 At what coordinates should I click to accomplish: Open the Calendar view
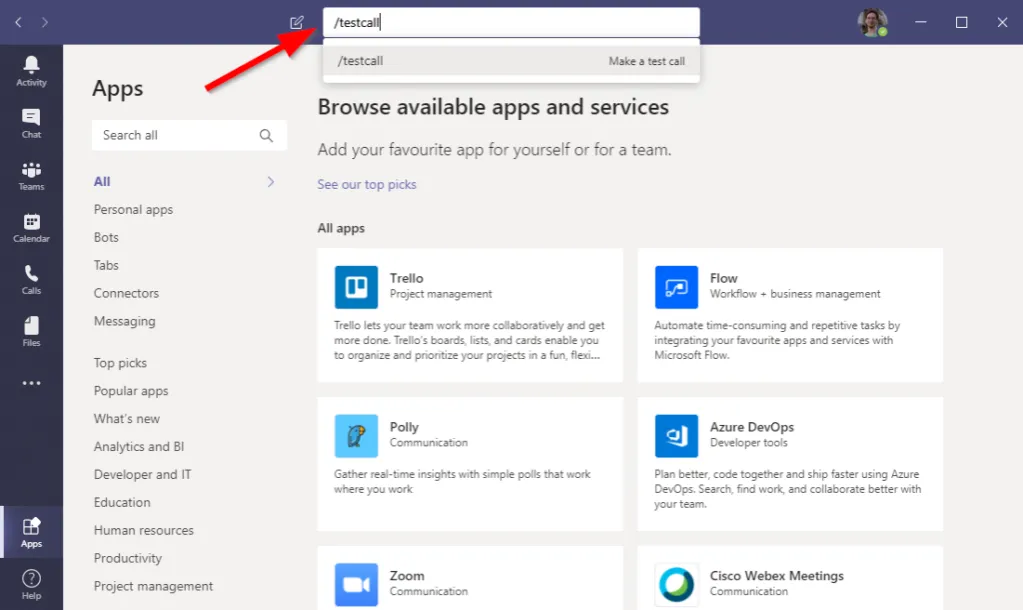(31, 228)
